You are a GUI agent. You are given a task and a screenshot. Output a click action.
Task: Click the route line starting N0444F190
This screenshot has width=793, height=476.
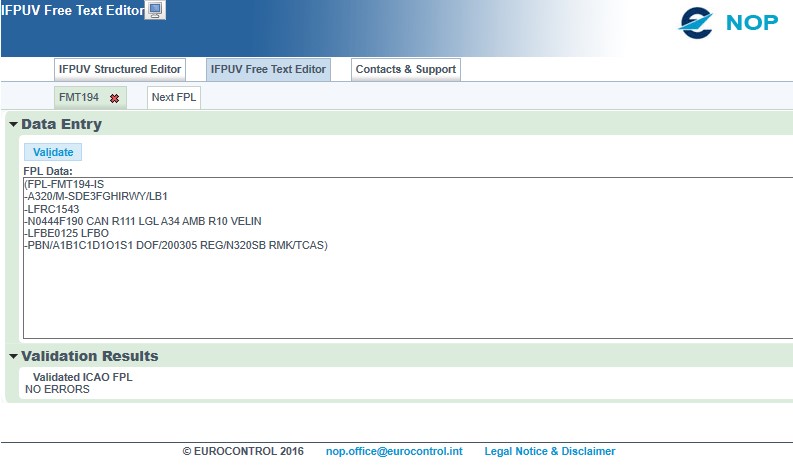pos(143,221)
